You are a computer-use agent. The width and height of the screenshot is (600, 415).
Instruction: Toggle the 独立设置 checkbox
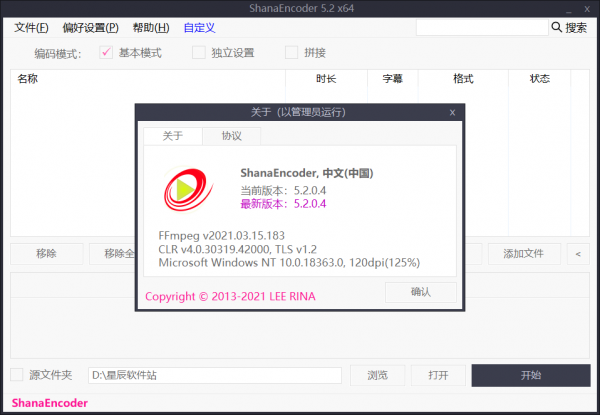[x=199, y=53]
